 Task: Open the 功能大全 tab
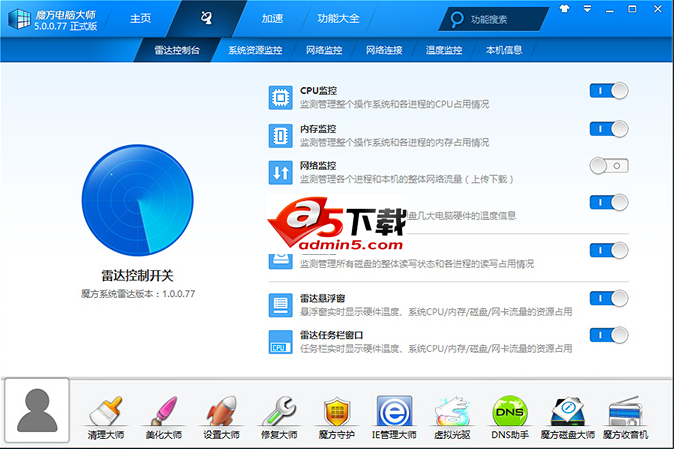338,18
